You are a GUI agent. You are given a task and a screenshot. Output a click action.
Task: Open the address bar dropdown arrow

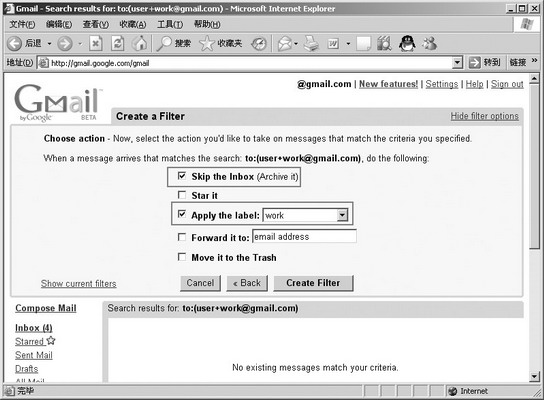pos(458,63)
